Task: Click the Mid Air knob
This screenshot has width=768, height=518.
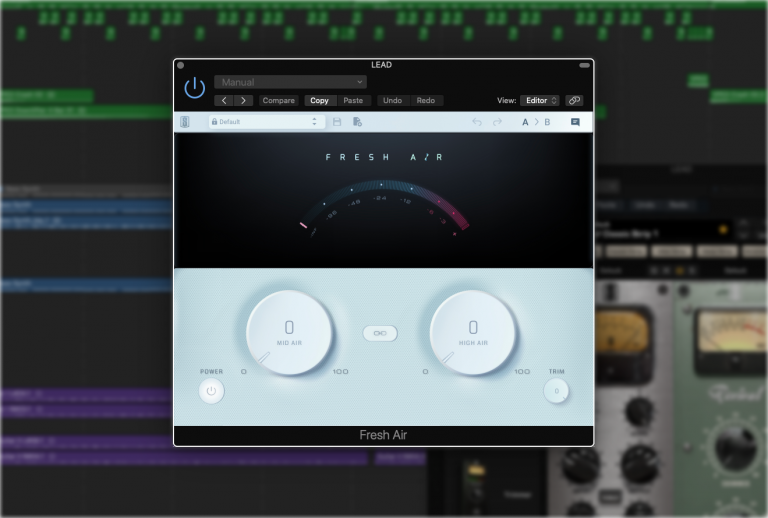Action: [289, 333]
